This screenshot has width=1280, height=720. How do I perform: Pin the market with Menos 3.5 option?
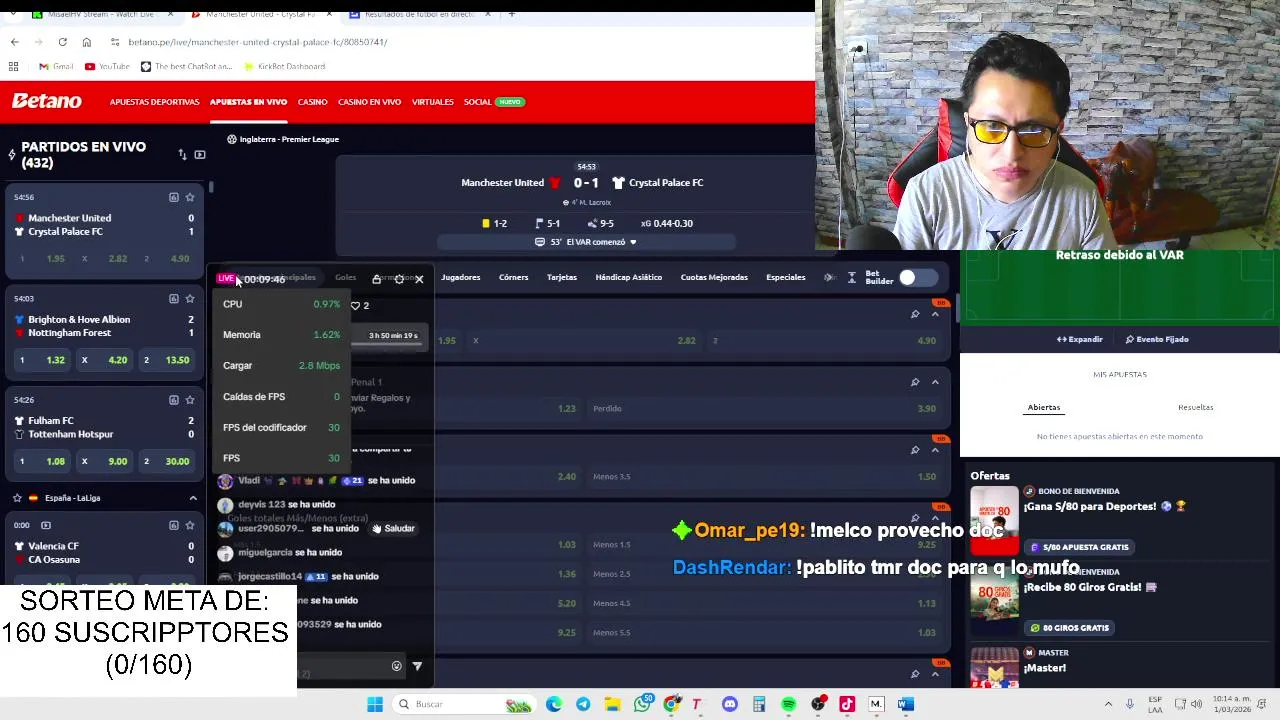915,450
